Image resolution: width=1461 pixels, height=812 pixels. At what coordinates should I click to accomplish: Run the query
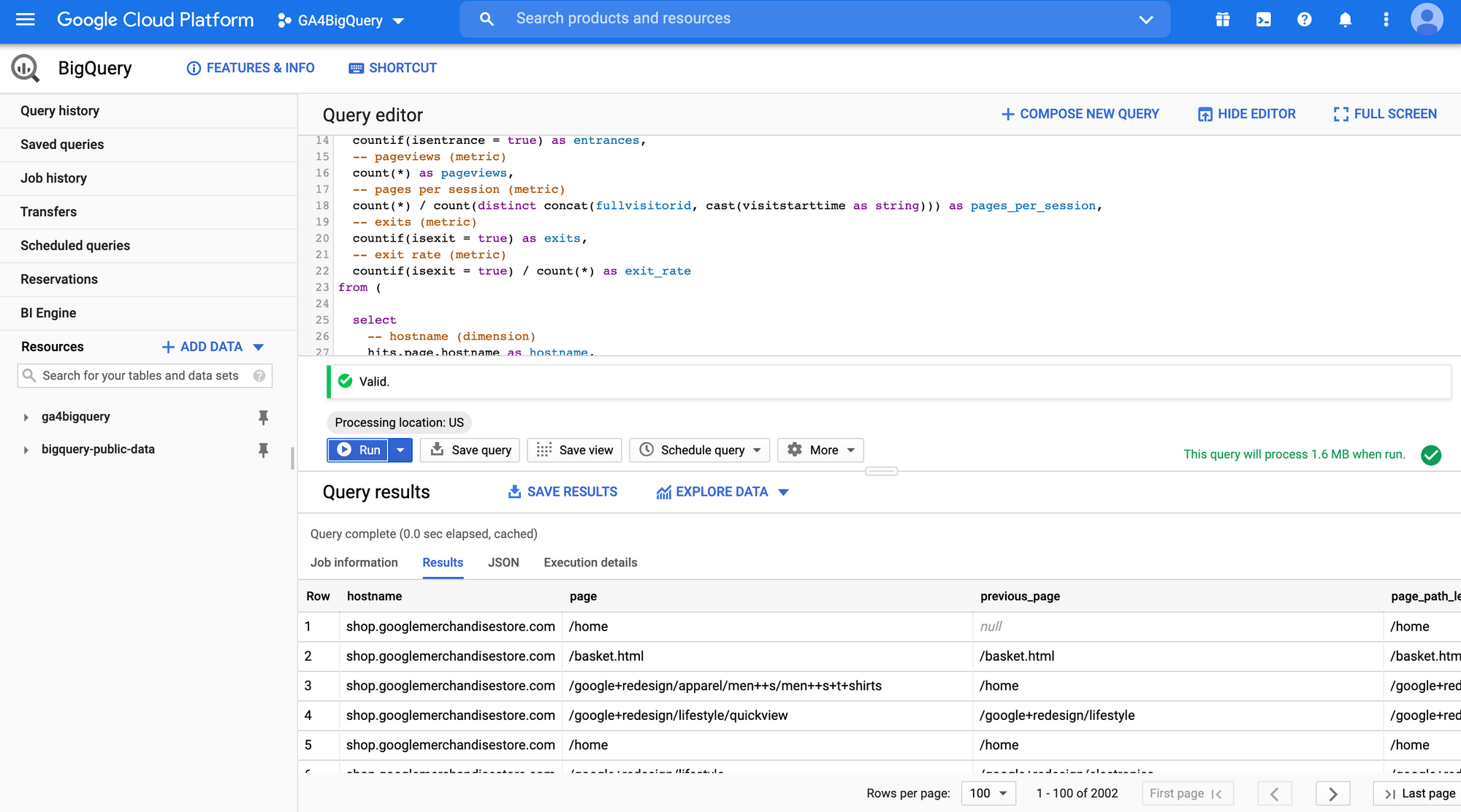[x=358, y=450]
